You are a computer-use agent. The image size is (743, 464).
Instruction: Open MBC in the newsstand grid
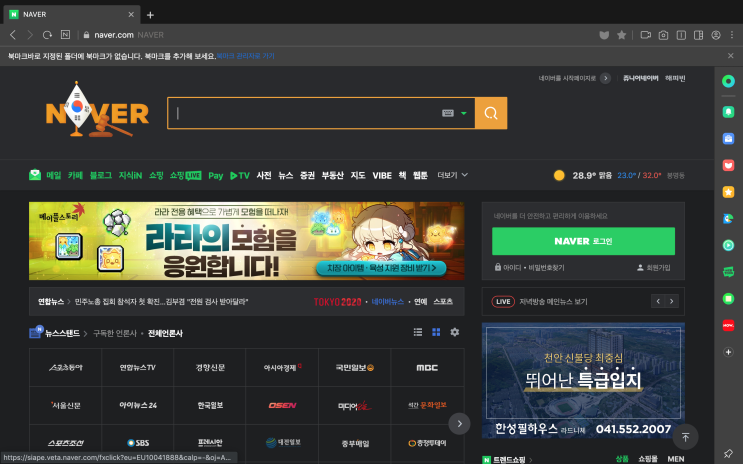click(427, 368)
